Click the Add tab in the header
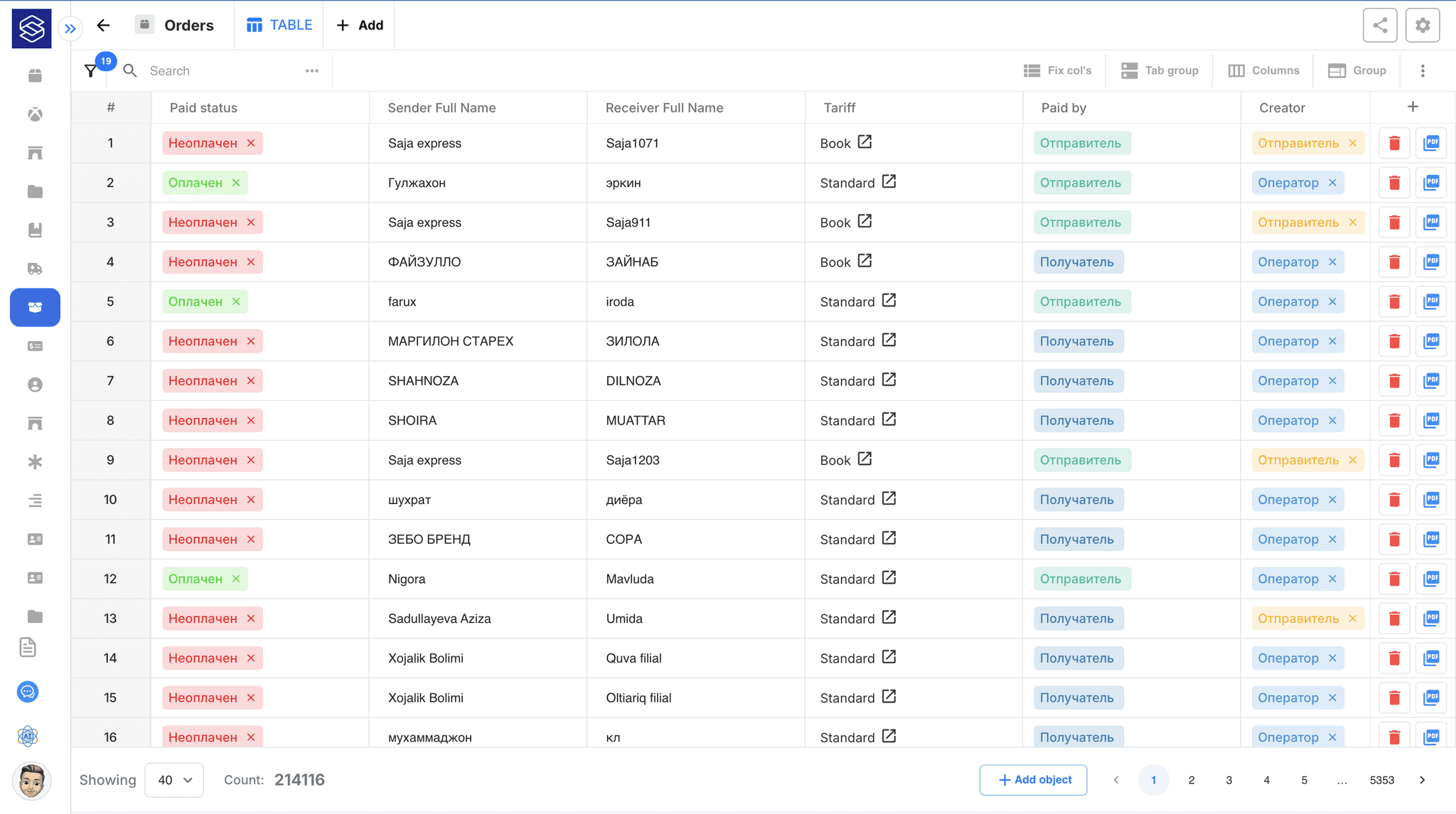 [x=360, y=26]
